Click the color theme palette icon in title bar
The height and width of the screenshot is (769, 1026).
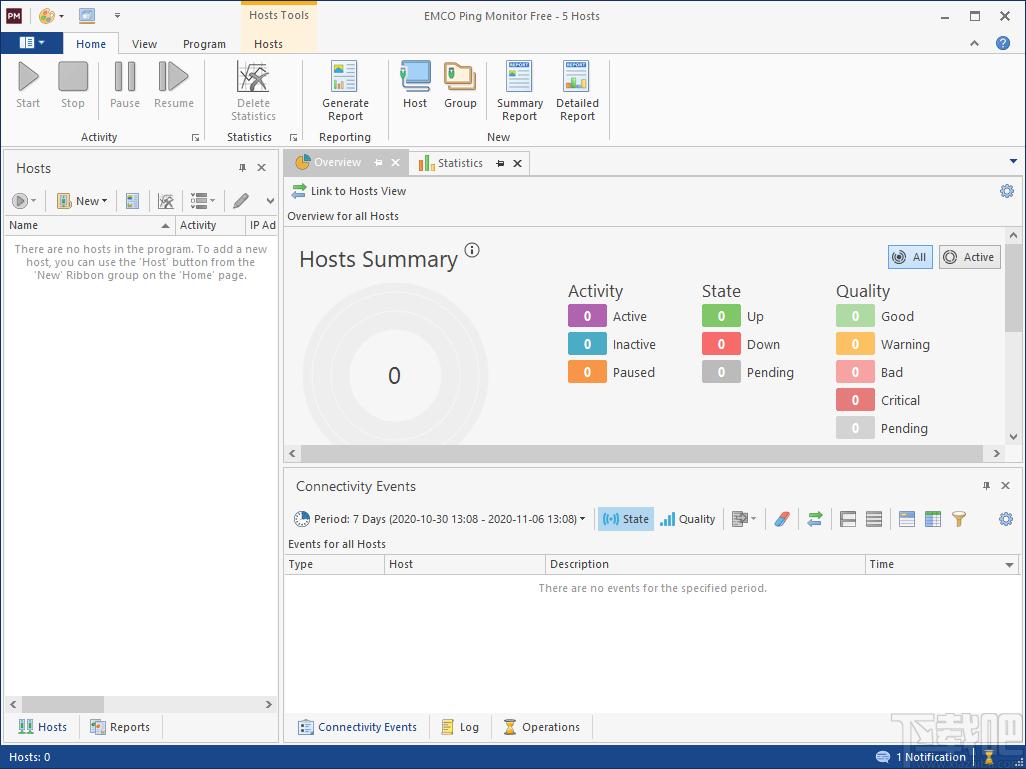[x=46, y=16]
